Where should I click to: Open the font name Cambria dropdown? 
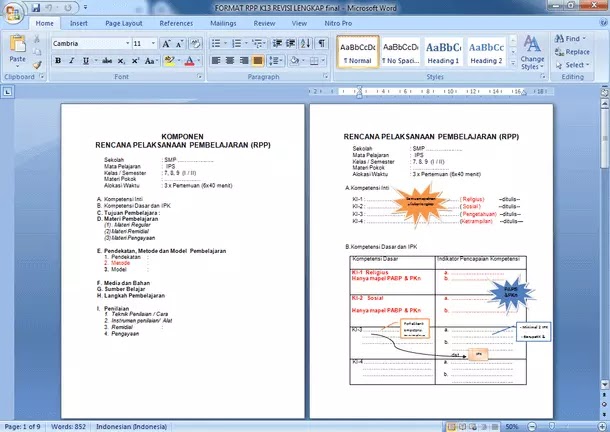(128, 44)
